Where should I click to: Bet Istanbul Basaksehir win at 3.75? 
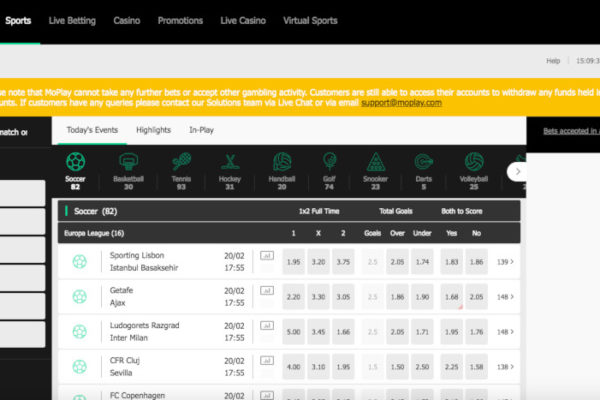point(343,262)
